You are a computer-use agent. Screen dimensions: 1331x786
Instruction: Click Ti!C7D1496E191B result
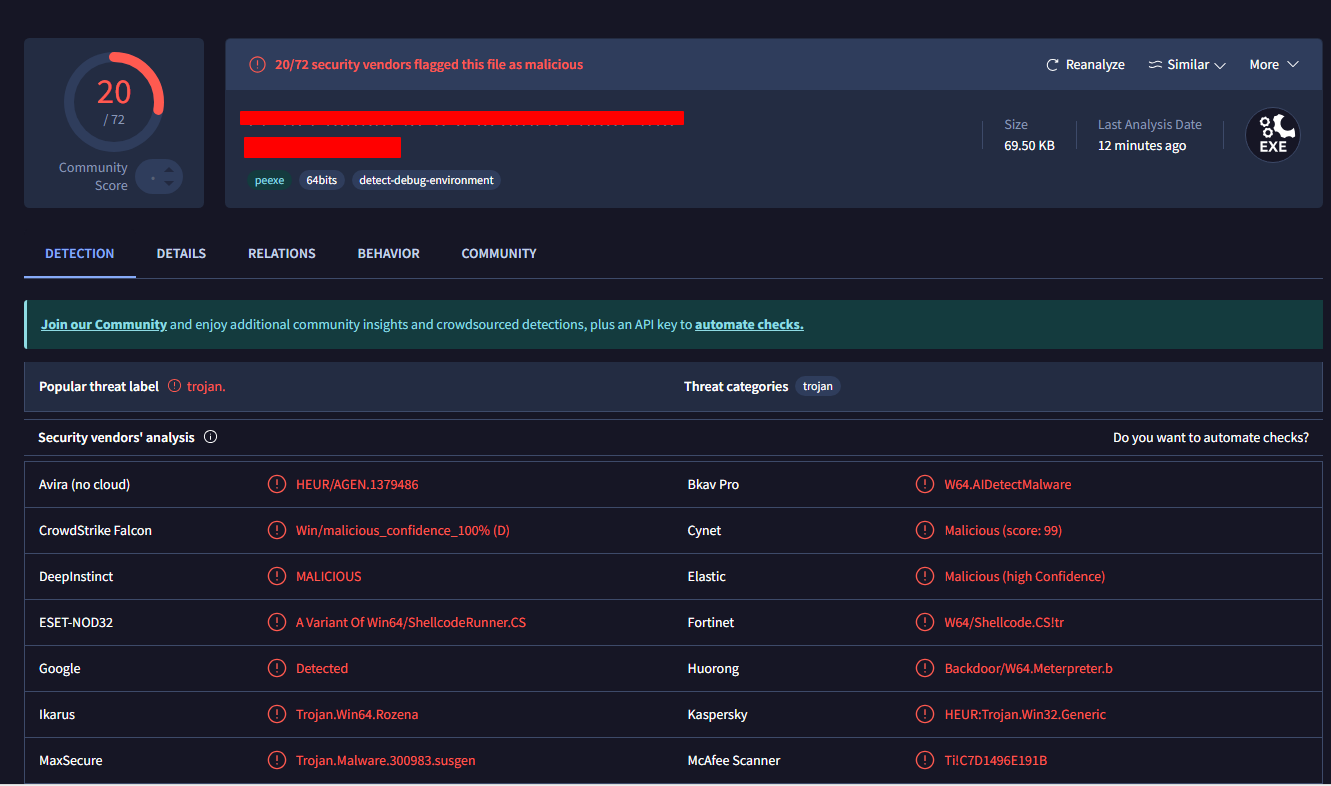(x=996, y=760)
